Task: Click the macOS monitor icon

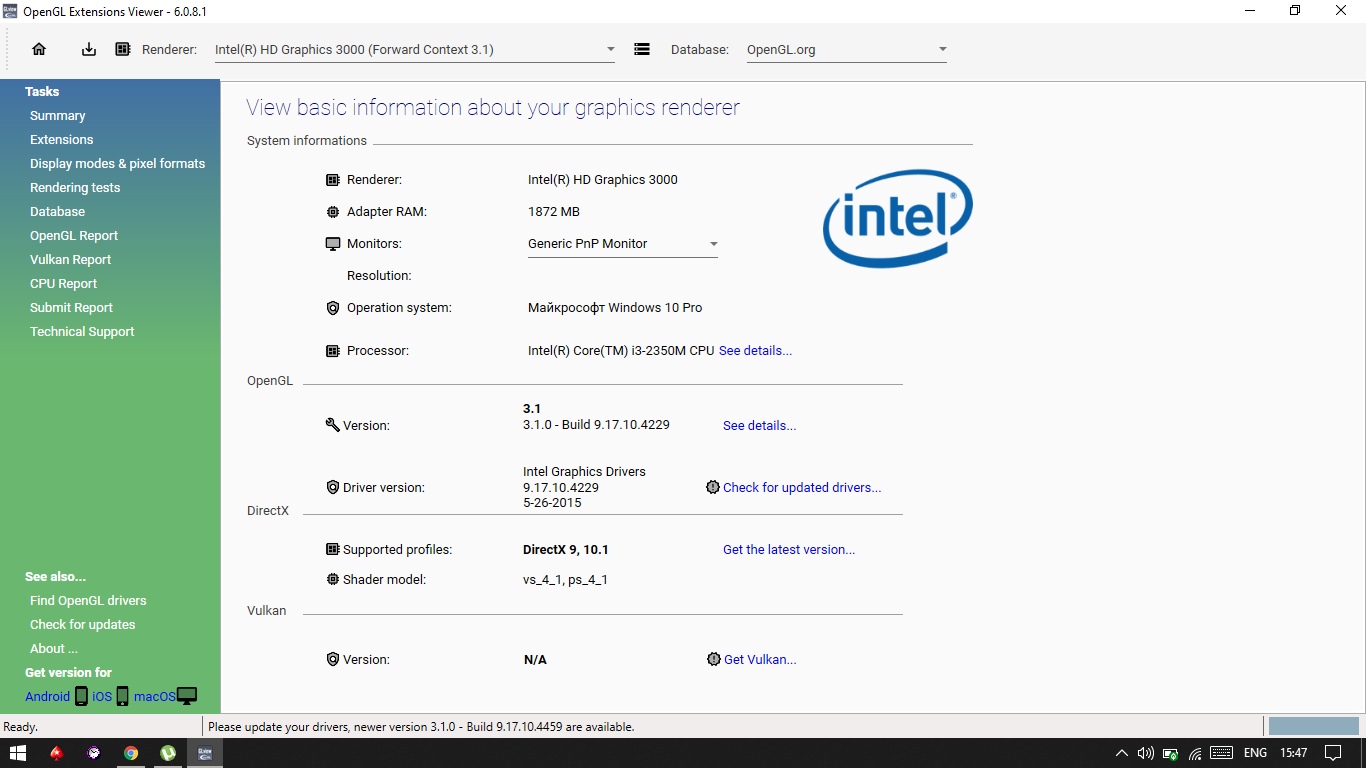Action: (x=187, y=696)
